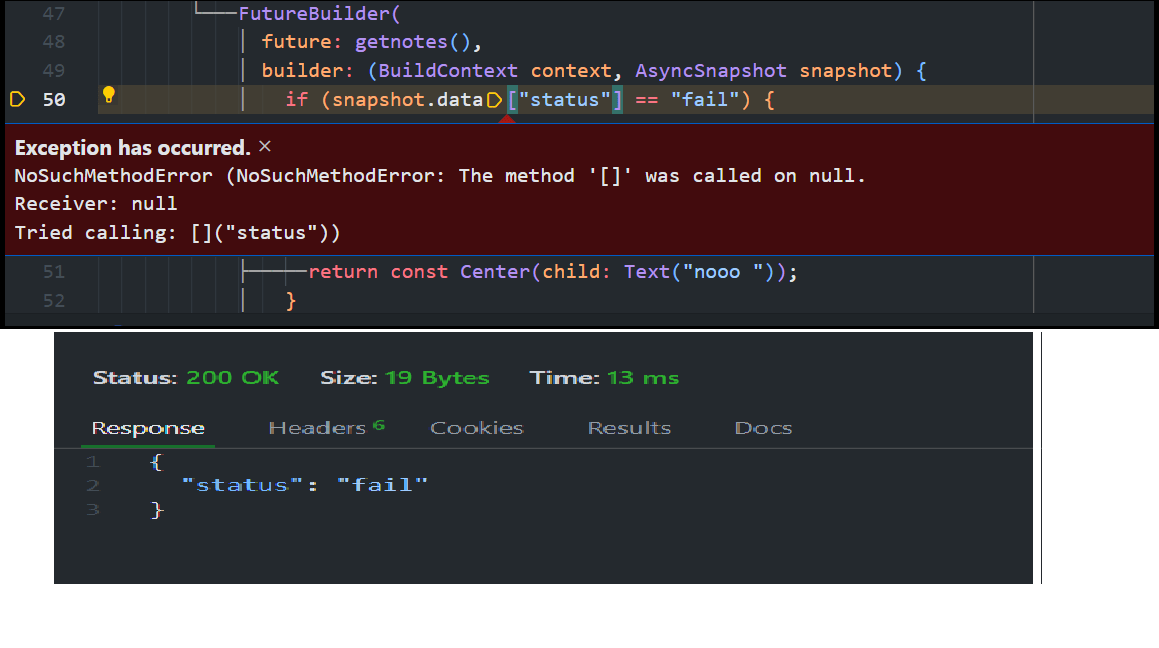Open the Cookies tab
This screenshot has width=1159, height=648.
477,427
